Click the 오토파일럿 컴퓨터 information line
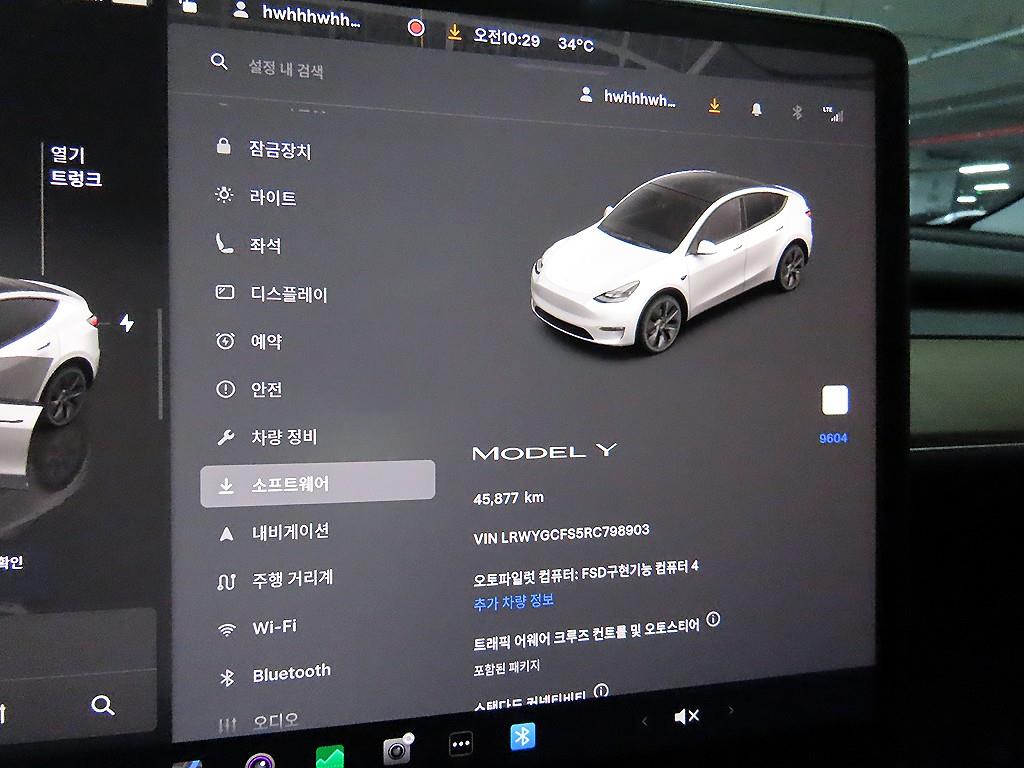The width and height of the screenshot is (1024, 768). coord(586,572)
